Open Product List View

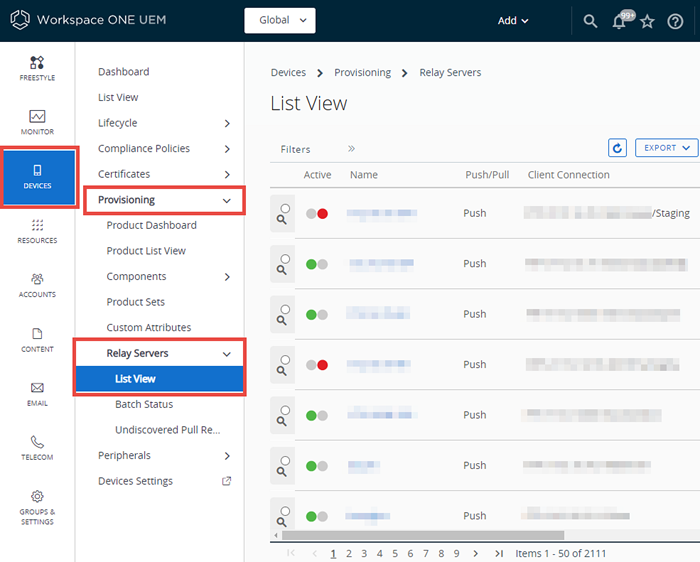point(146,251)
